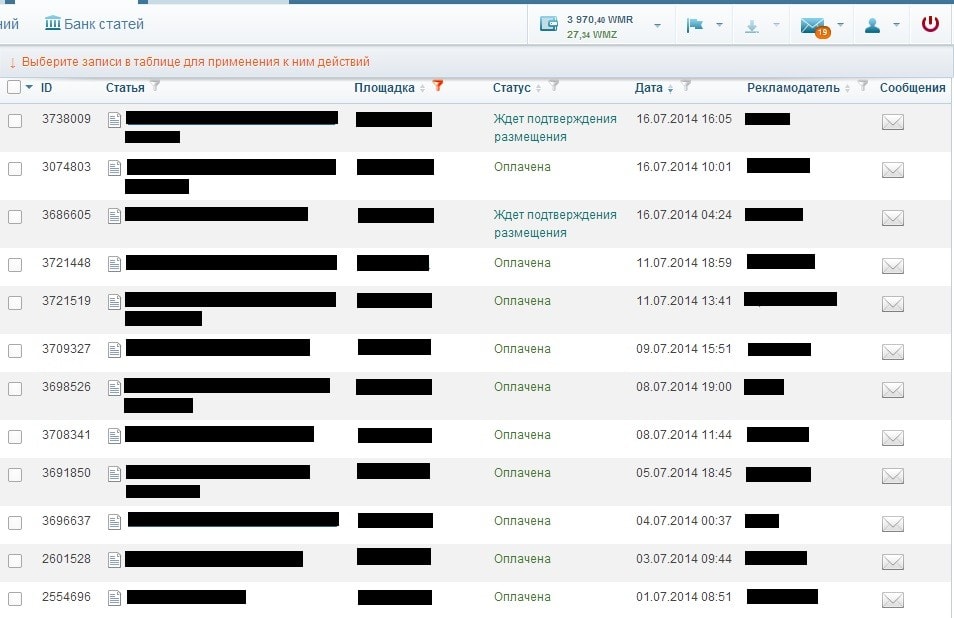
Task: Expand the flag dropdown arrow
Action: [720, 25]
